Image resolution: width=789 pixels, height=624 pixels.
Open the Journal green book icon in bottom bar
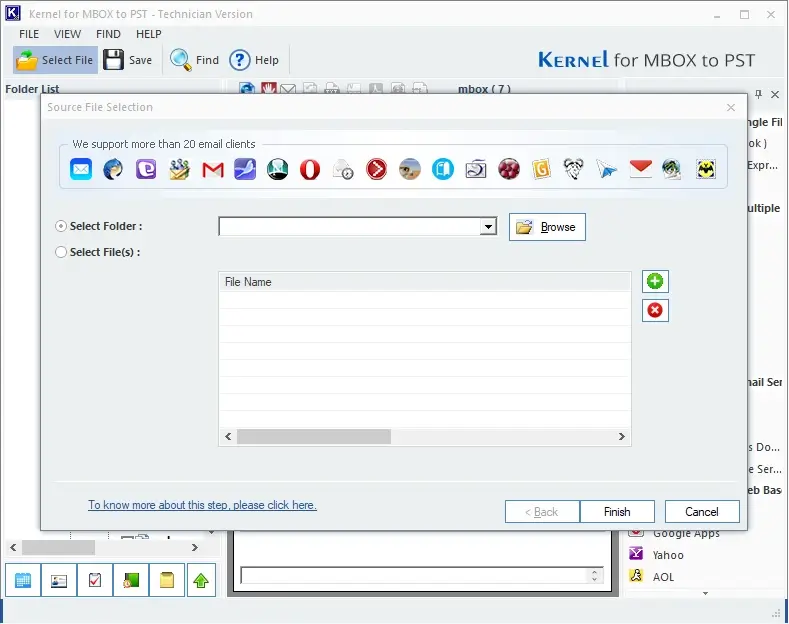(x=131, y=580)
